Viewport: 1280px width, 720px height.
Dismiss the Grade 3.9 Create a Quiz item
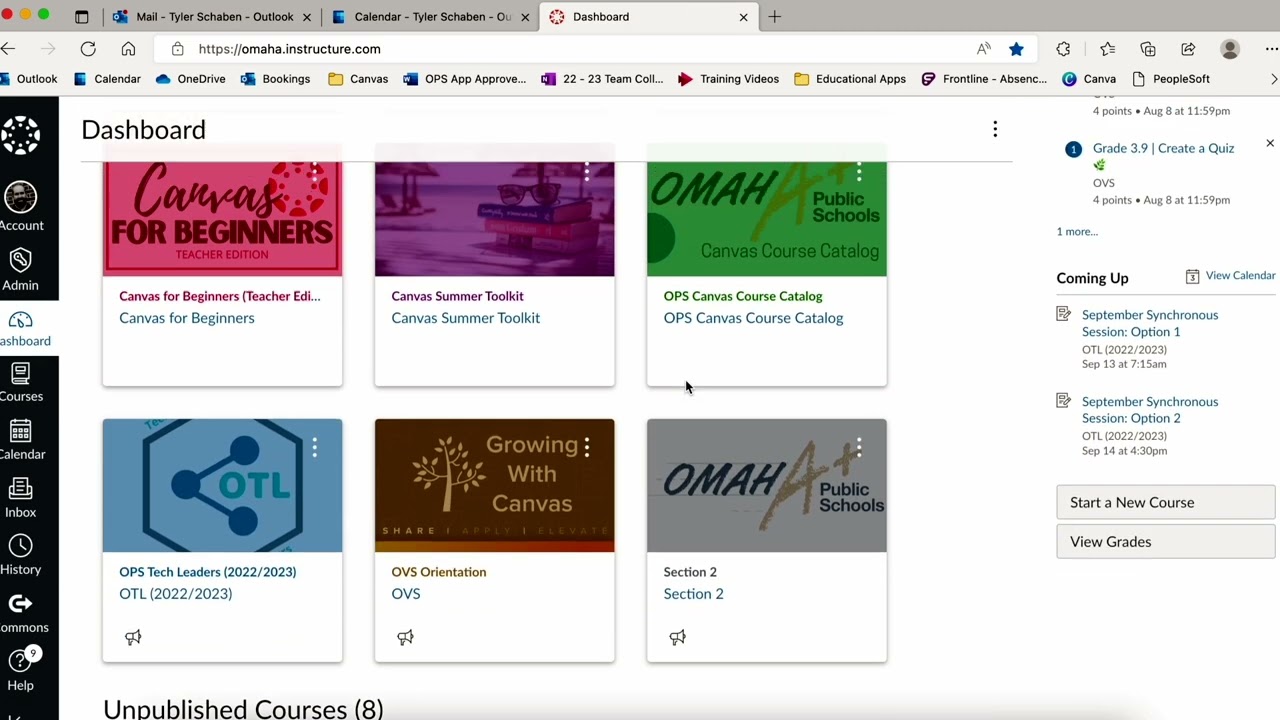pyautogui.click(x=1270, y=144)
